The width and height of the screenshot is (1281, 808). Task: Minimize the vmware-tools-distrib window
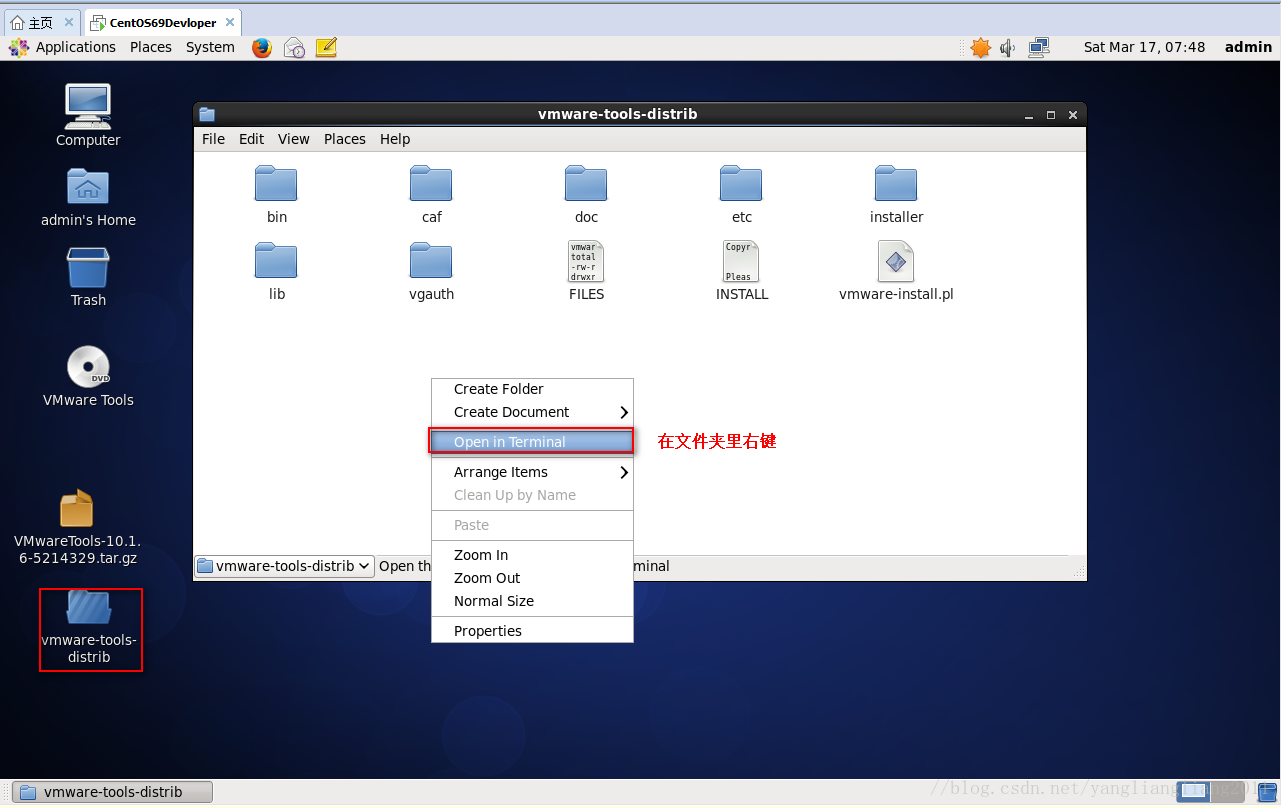[x=1029, y=115]
